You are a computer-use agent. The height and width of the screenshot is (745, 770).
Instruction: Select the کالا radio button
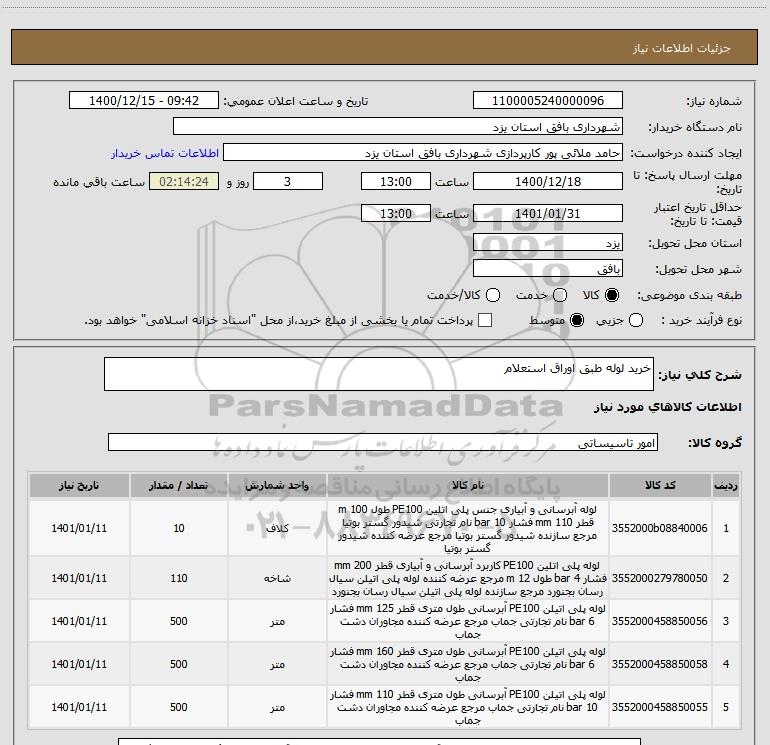coord(612,295)
